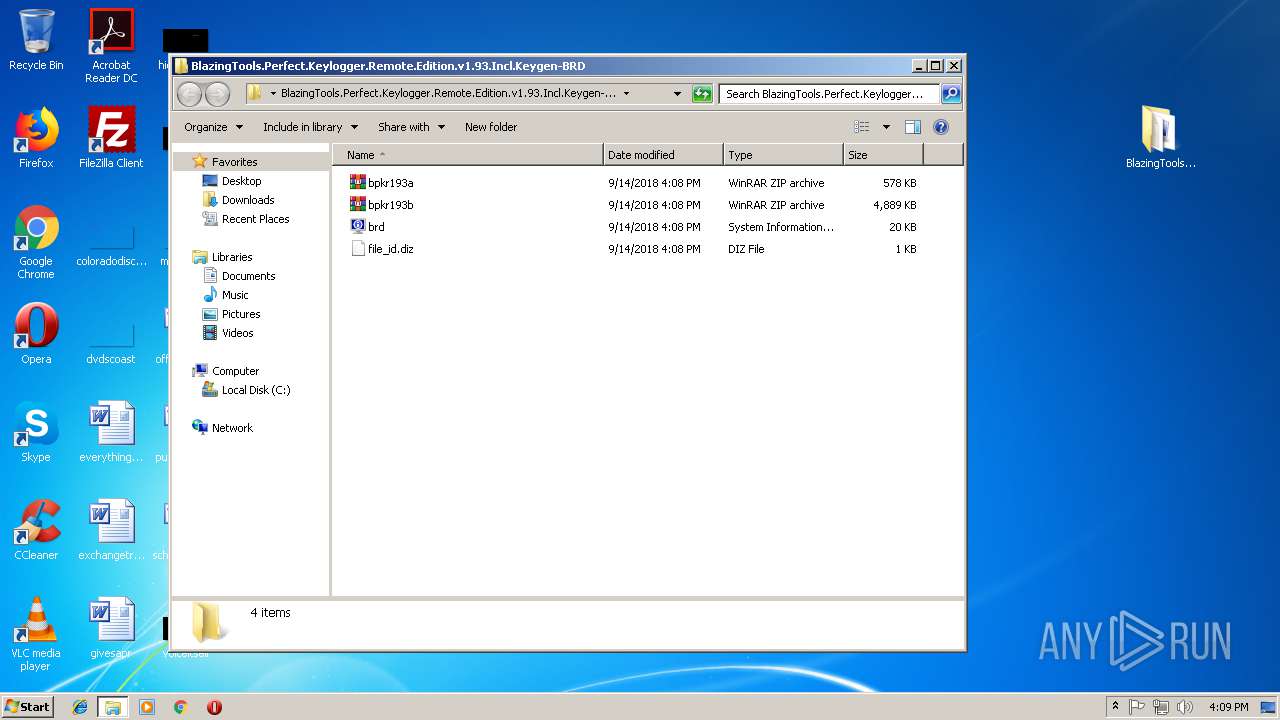Click the Change your view icon
Screen dimensions: 1280x720
(x=862, y=127)
